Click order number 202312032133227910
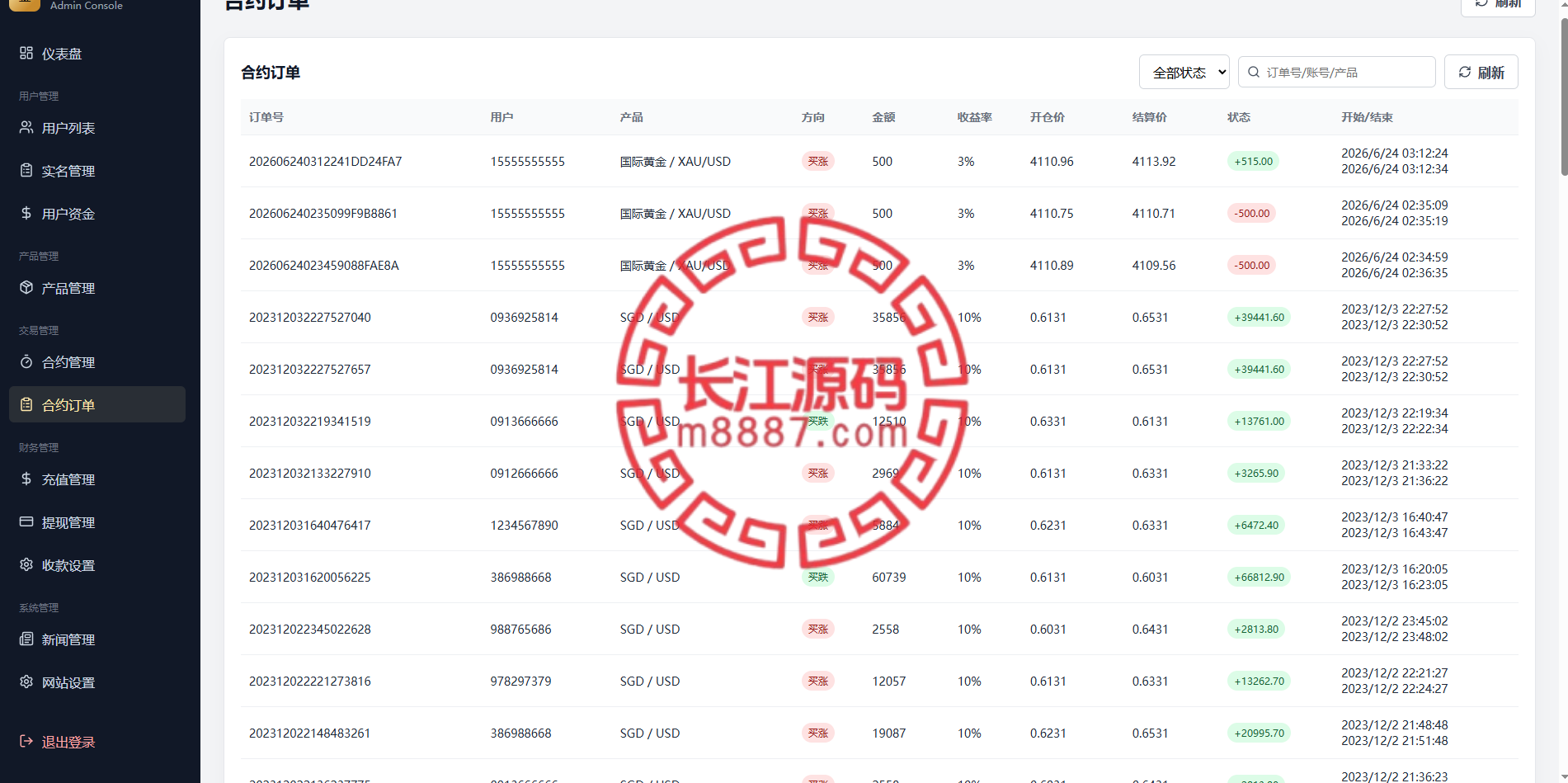The image size is (1568, 783). coord(310,473)
